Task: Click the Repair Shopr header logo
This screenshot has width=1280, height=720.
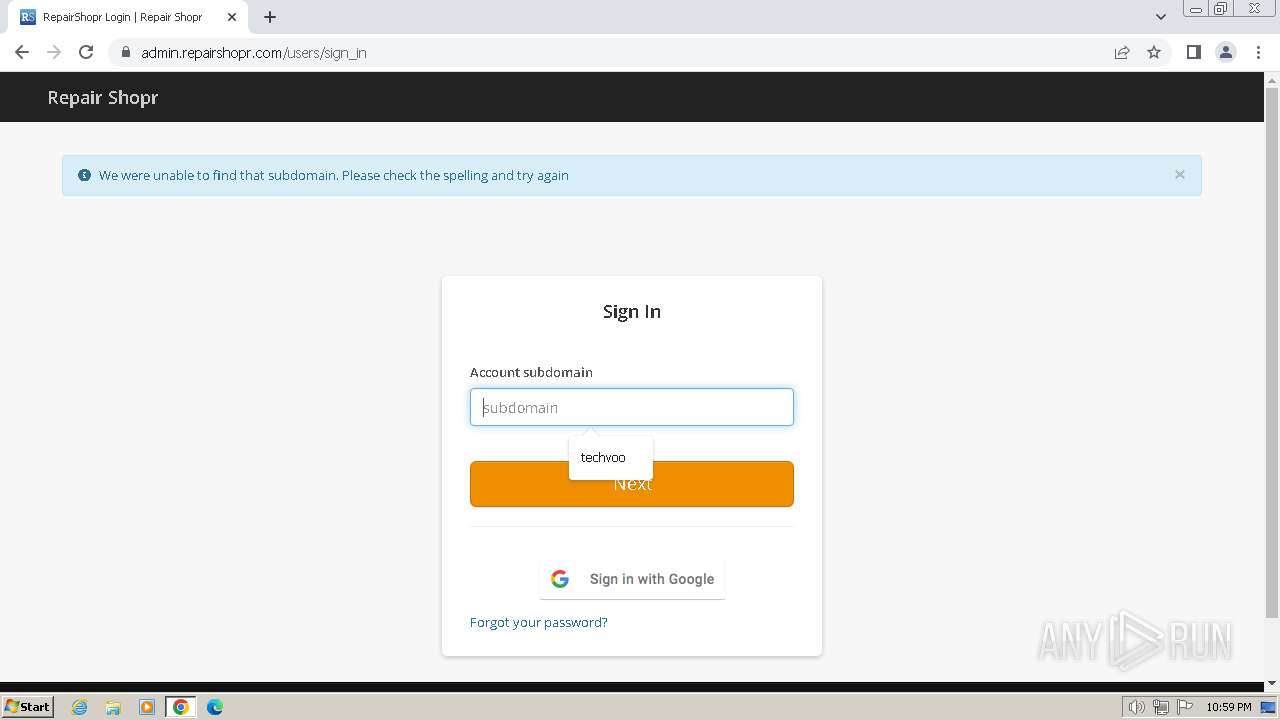Action: pyautogui.click(x=103, y=97)
